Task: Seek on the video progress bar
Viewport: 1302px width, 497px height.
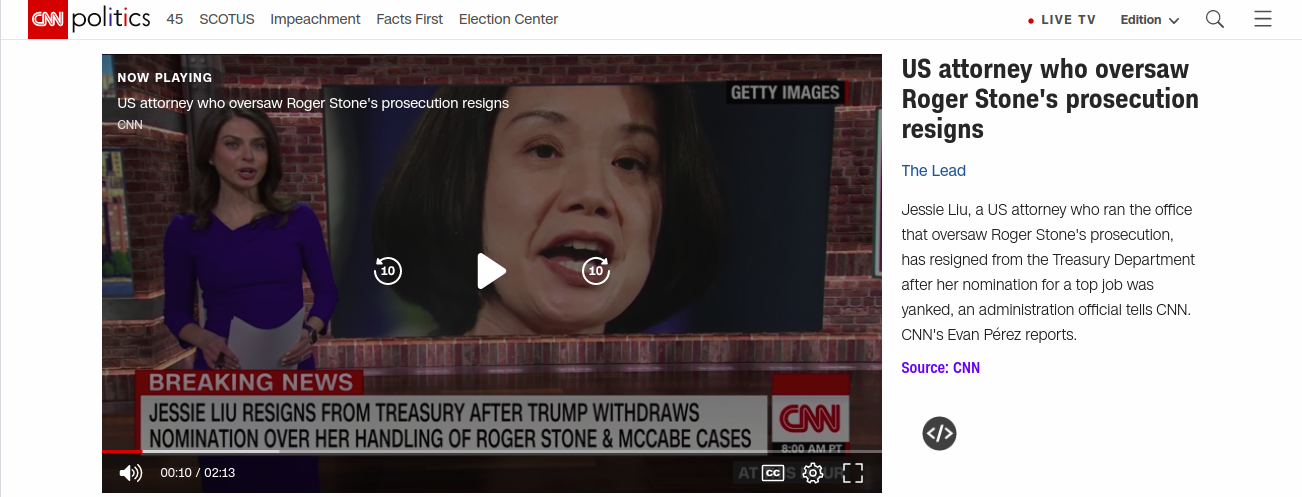Action: point(492,452)
